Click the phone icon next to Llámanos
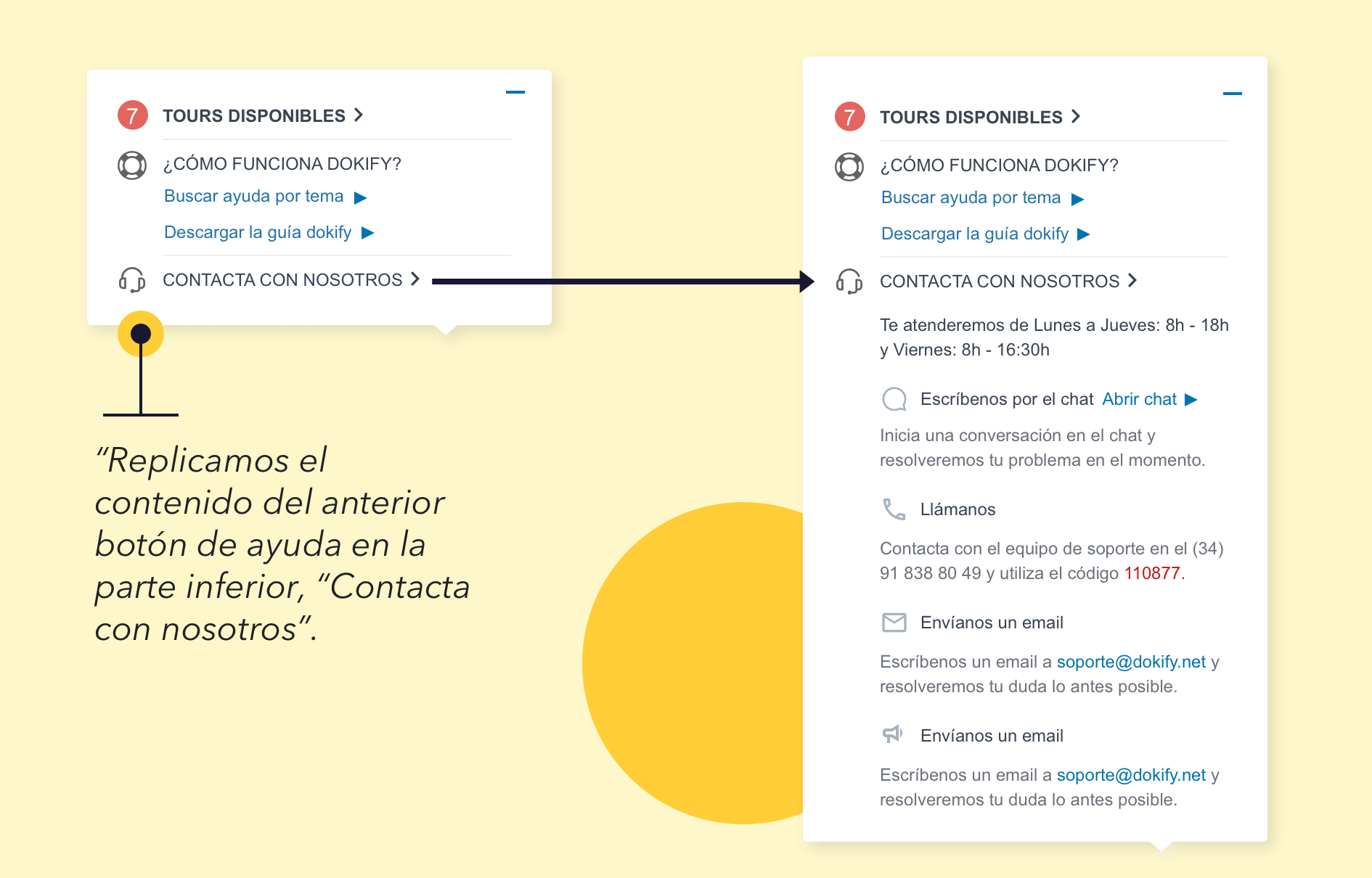Screen dimensions: 1372x878 894,509
